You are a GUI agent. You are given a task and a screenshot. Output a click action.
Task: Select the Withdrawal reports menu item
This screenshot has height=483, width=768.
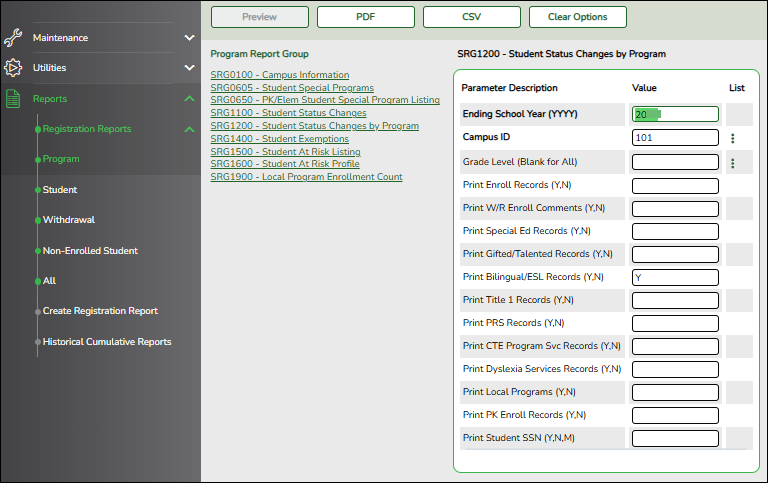pyautogui.click(x=69, y=220)
